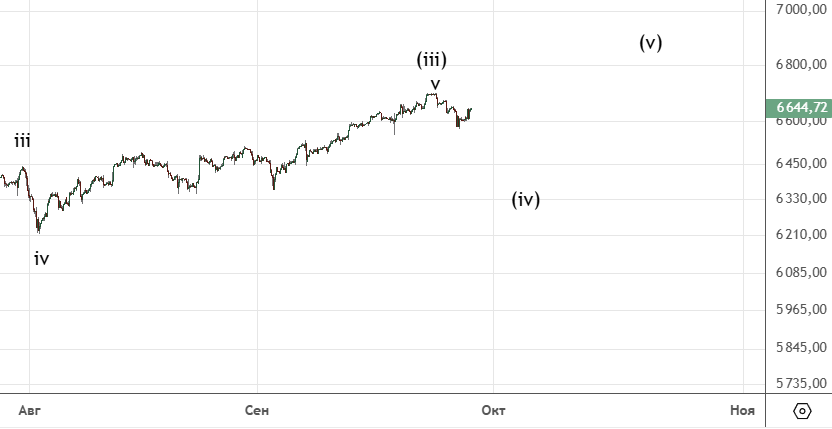832x429 pixels.
Task: Click the 6450,00 price scale label
Action: pyautogui.click(x=802, y=163)
